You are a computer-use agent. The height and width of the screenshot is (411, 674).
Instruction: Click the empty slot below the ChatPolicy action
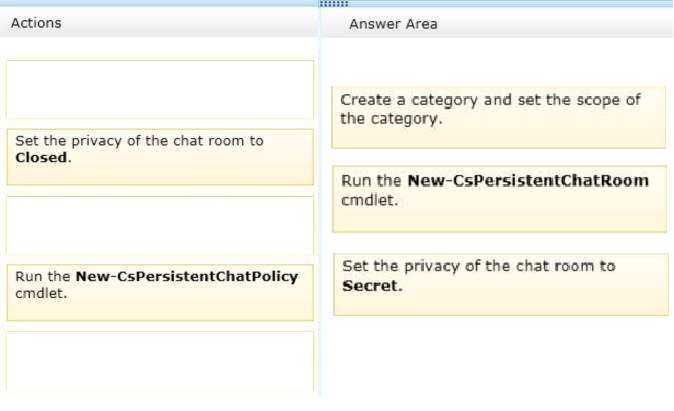pyautogui.click(x=160, y=361)
